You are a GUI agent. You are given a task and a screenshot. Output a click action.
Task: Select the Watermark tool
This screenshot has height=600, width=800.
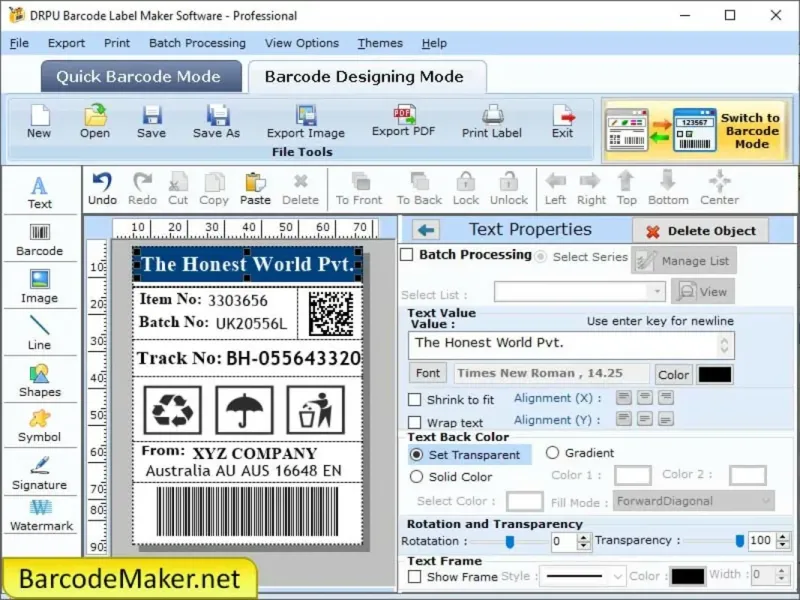pyautogui.click(x=41, y=516)
